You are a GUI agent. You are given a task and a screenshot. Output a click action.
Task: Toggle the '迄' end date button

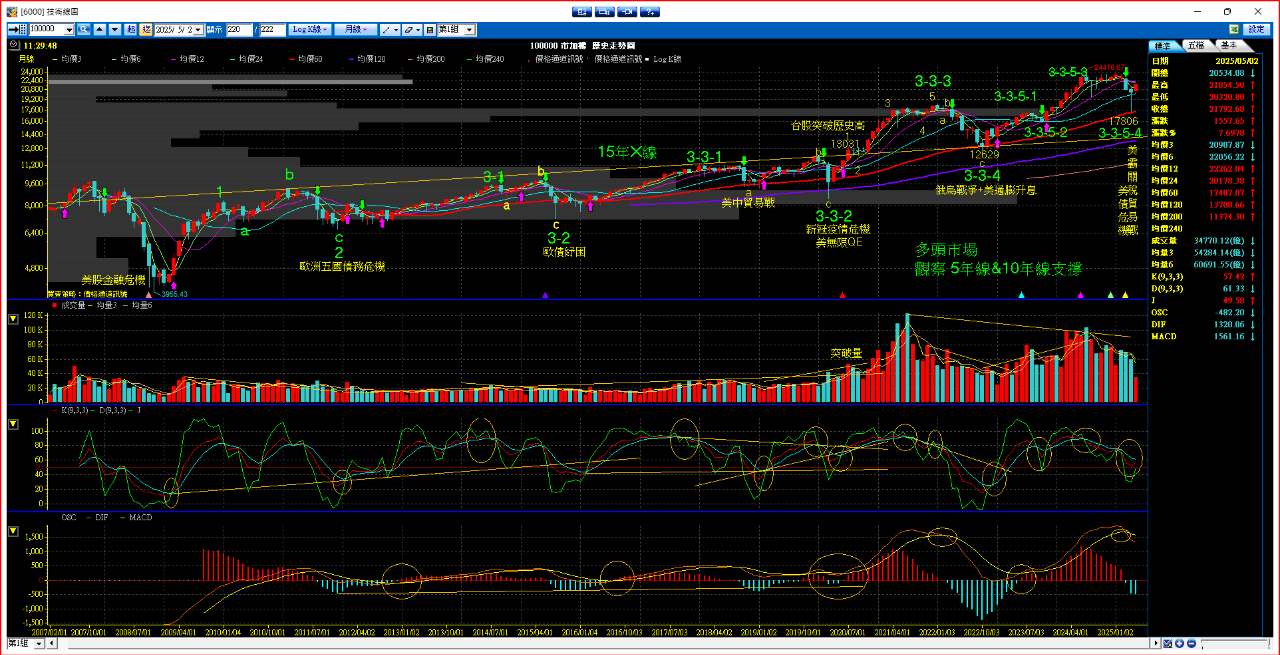coord(146,30)
